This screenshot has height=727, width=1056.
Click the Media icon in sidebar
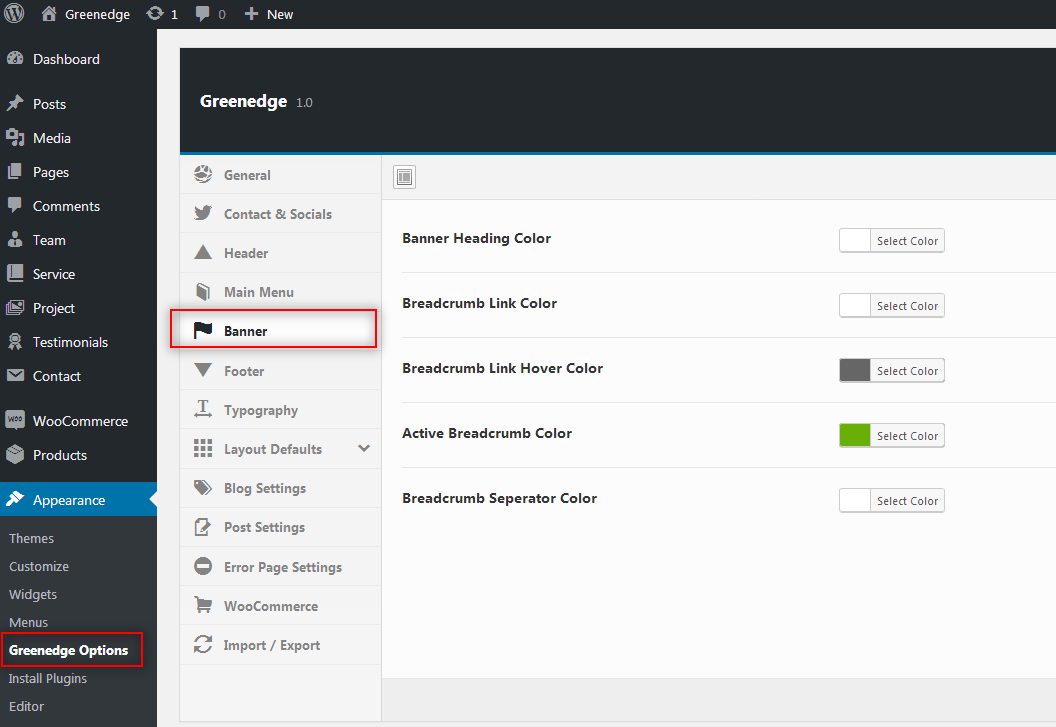[15, 137]
